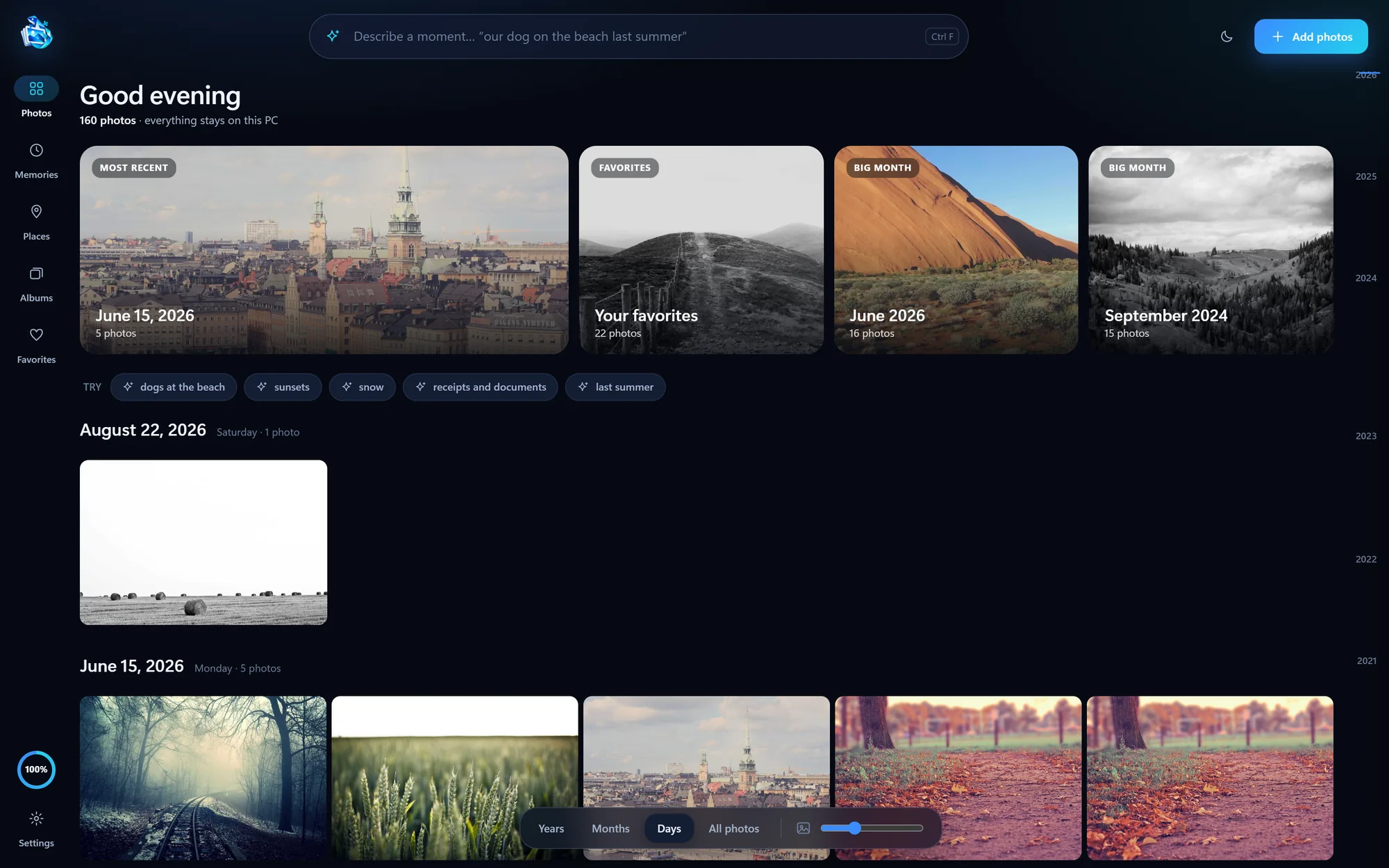The width and height of the screenshot is (1389, 868).
Task: Switch to All photos view
Action: point(733,828)
